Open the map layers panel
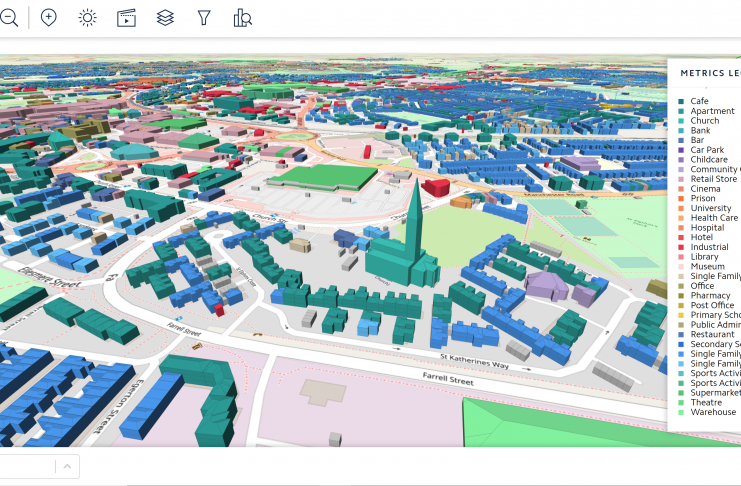This screenshot has height=486, width=741. point(165,17)
